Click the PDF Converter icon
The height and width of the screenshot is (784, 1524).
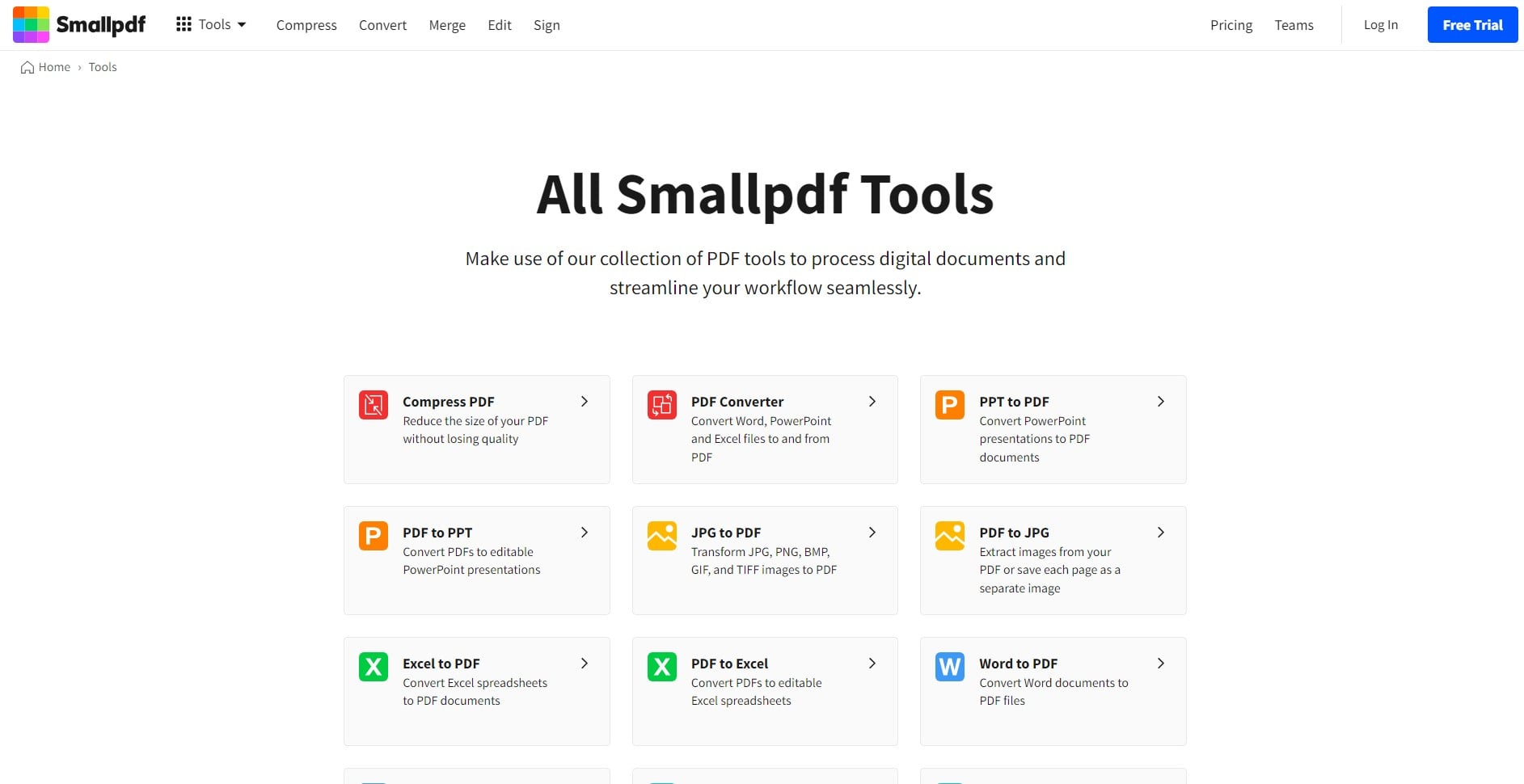click(661, 405)
